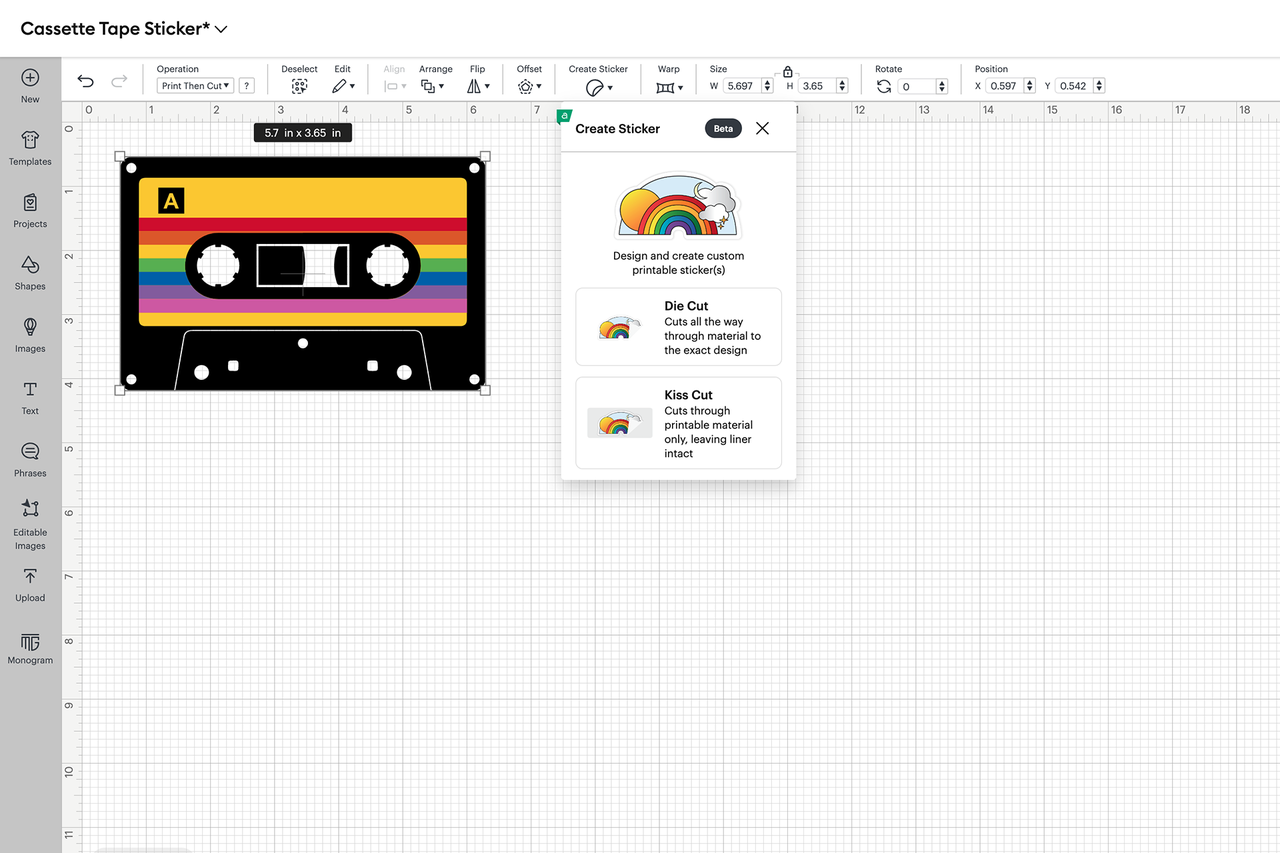Click the Operation help question mark button
1280x853 pixels.
(247, 86)
